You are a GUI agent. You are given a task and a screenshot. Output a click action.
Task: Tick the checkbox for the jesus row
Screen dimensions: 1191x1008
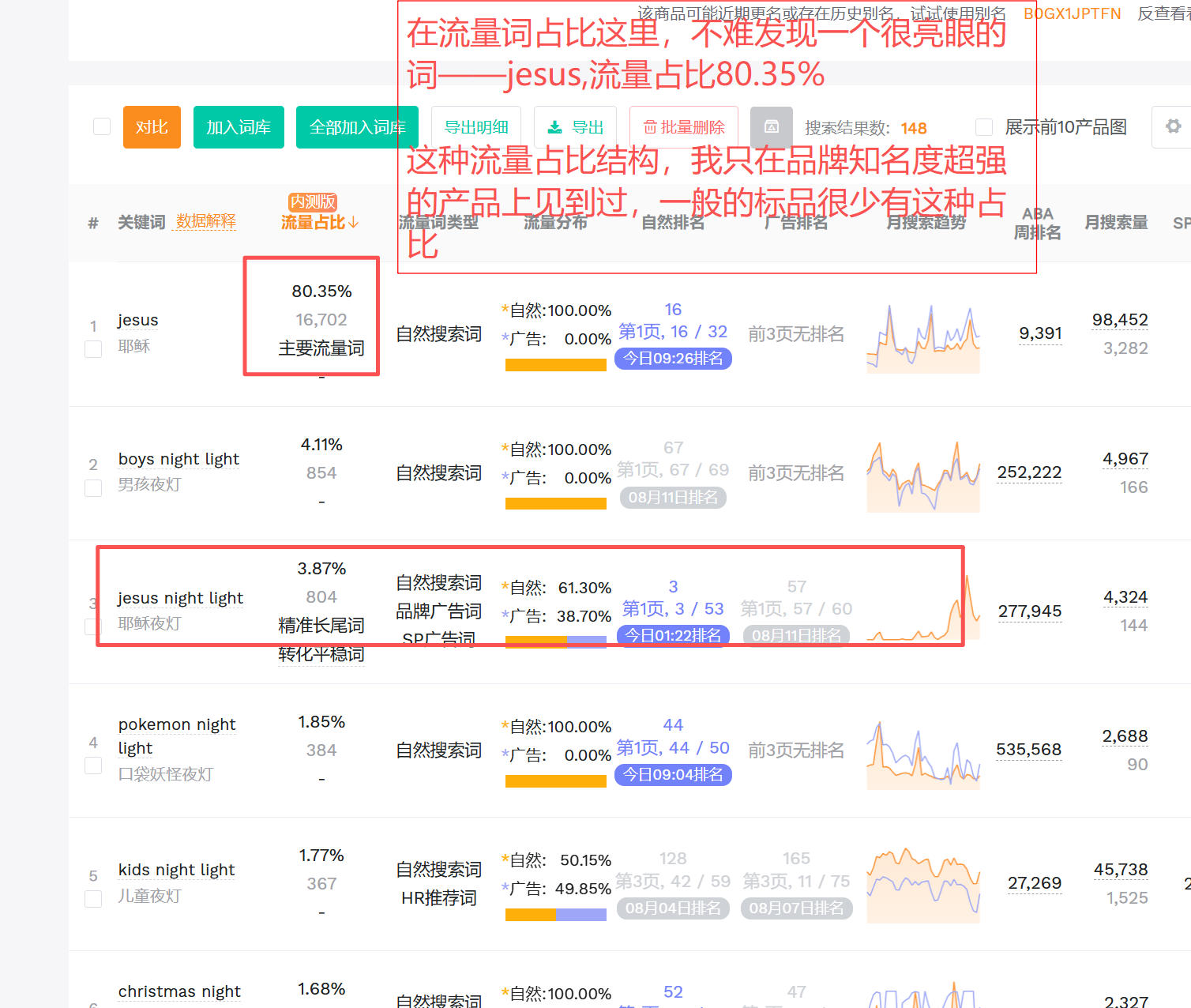pos(93,349)
